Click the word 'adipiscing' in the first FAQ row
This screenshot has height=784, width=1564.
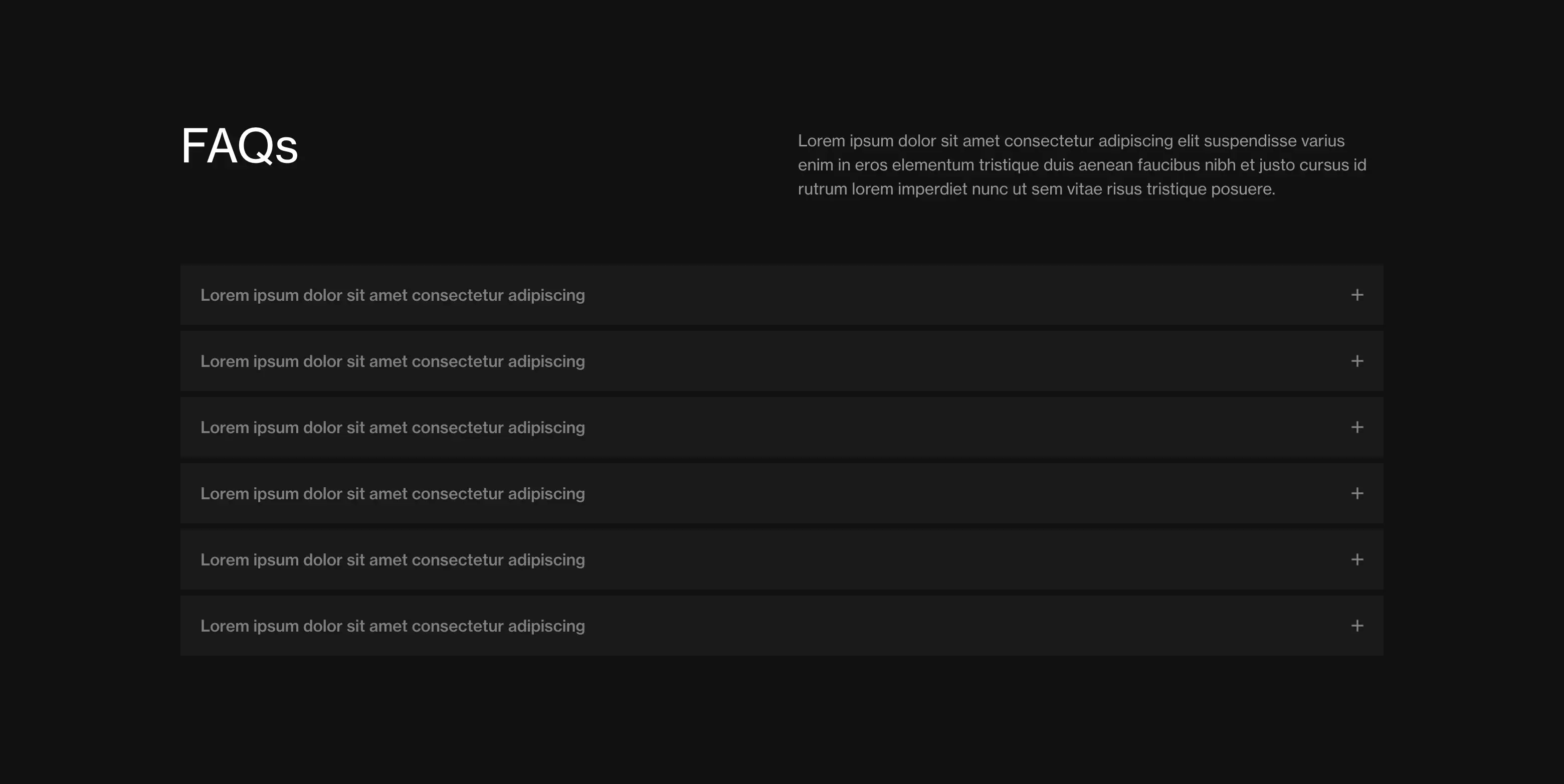click(546, 296)
